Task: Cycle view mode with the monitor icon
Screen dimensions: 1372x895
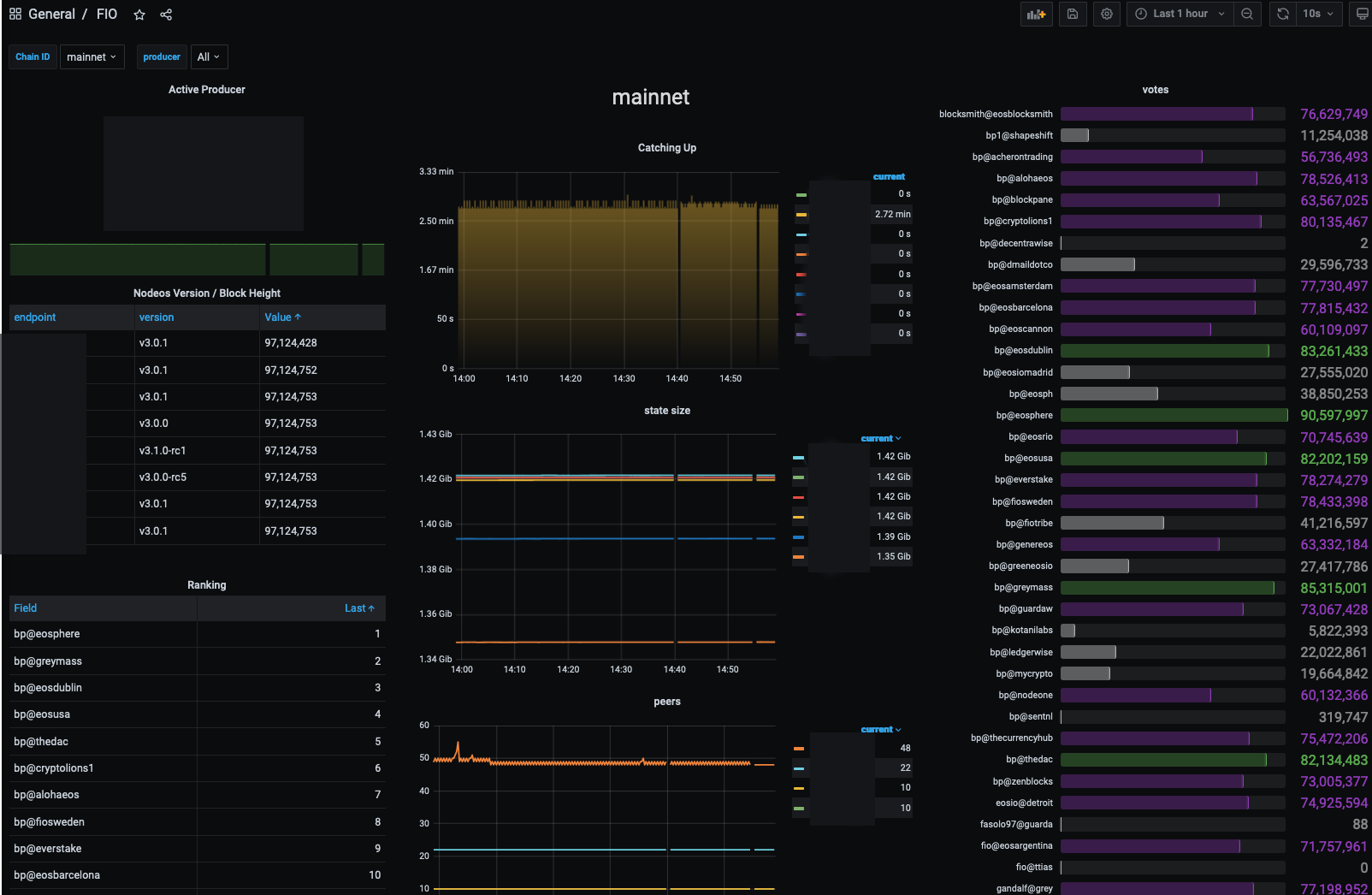Action: pyautogui.click(x=1362, y=15)
